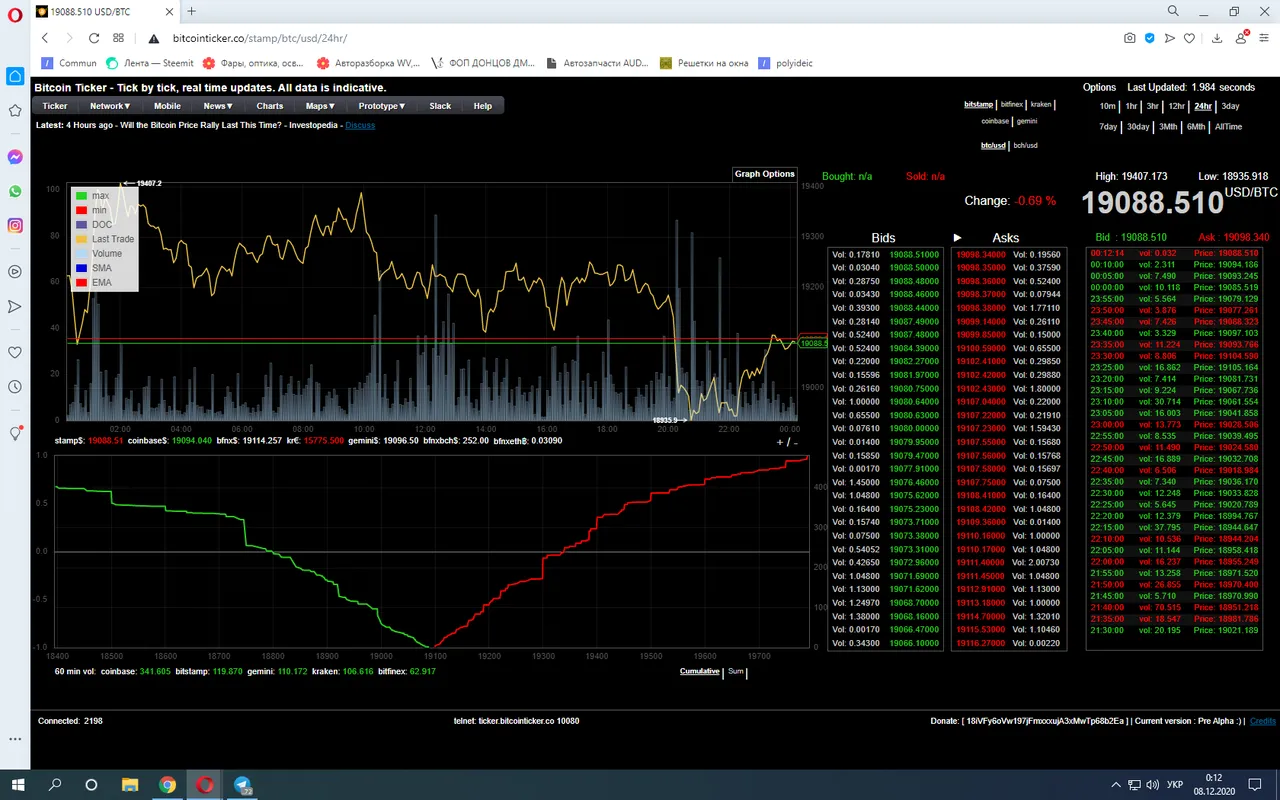Open the Charts menu item
This screenshot has width=1280, height=800.
[x=270, y=106]
